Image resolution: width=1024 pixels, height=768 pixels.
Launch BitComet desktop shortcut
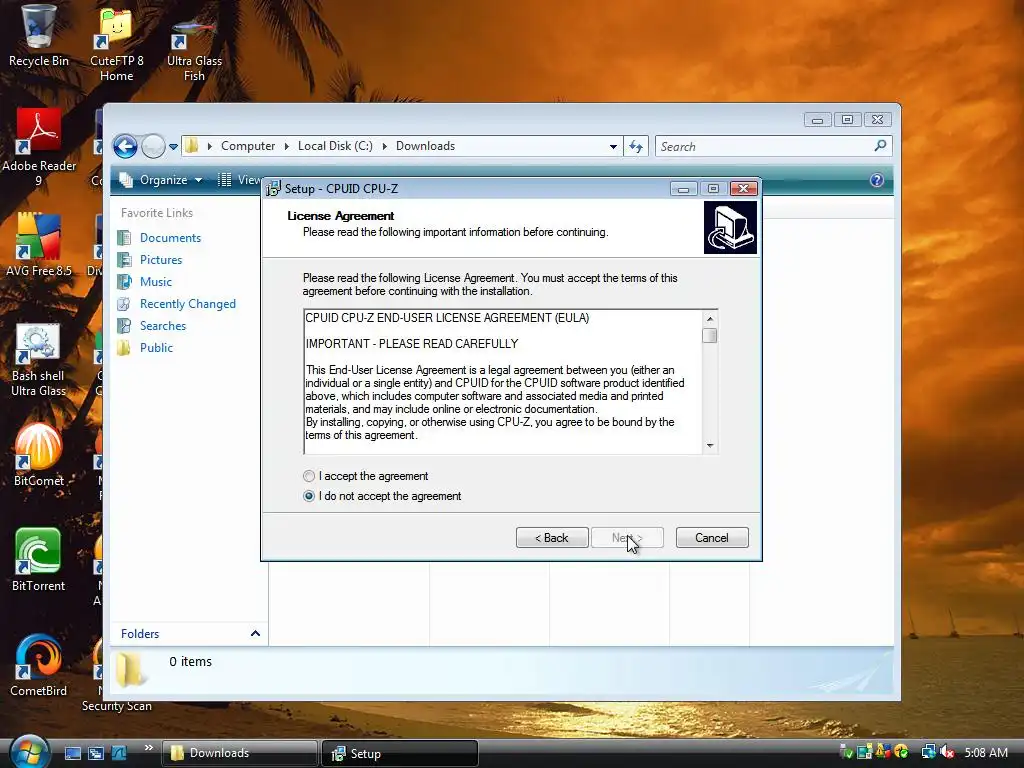tap(39, 455)
